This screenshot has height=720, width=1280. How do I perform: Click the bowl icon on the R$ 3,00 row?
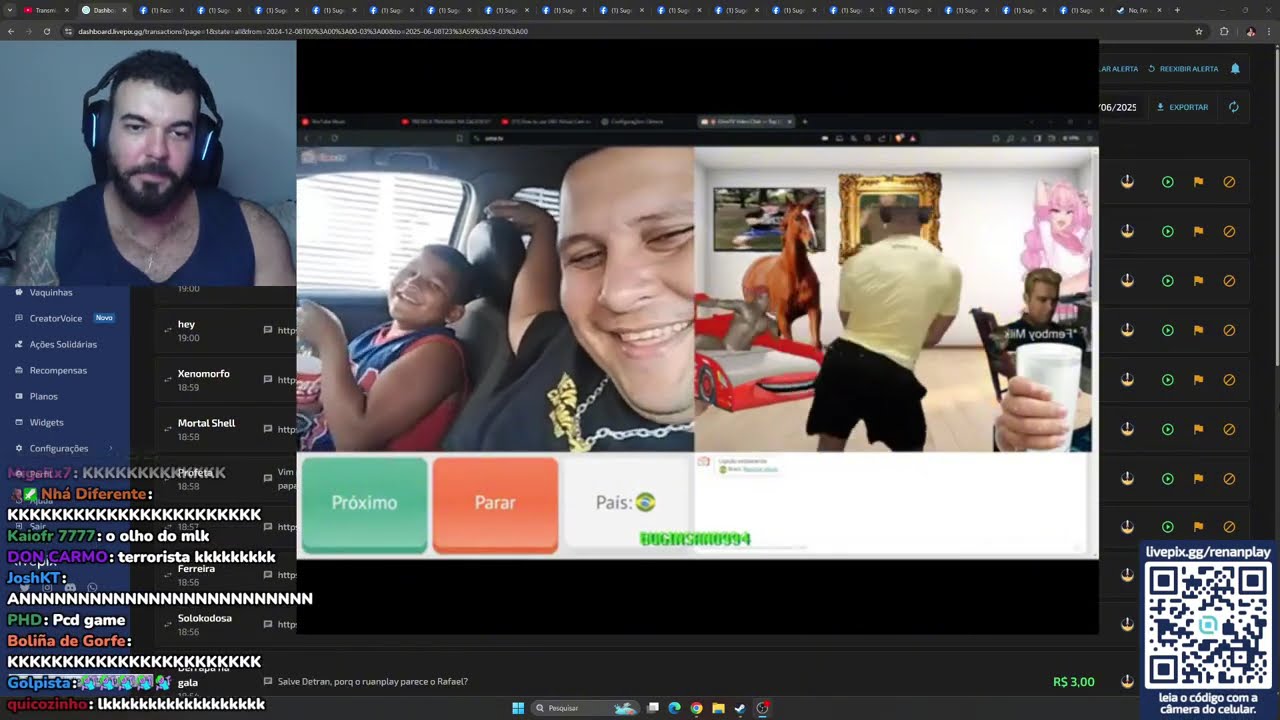coord(1127,681)
